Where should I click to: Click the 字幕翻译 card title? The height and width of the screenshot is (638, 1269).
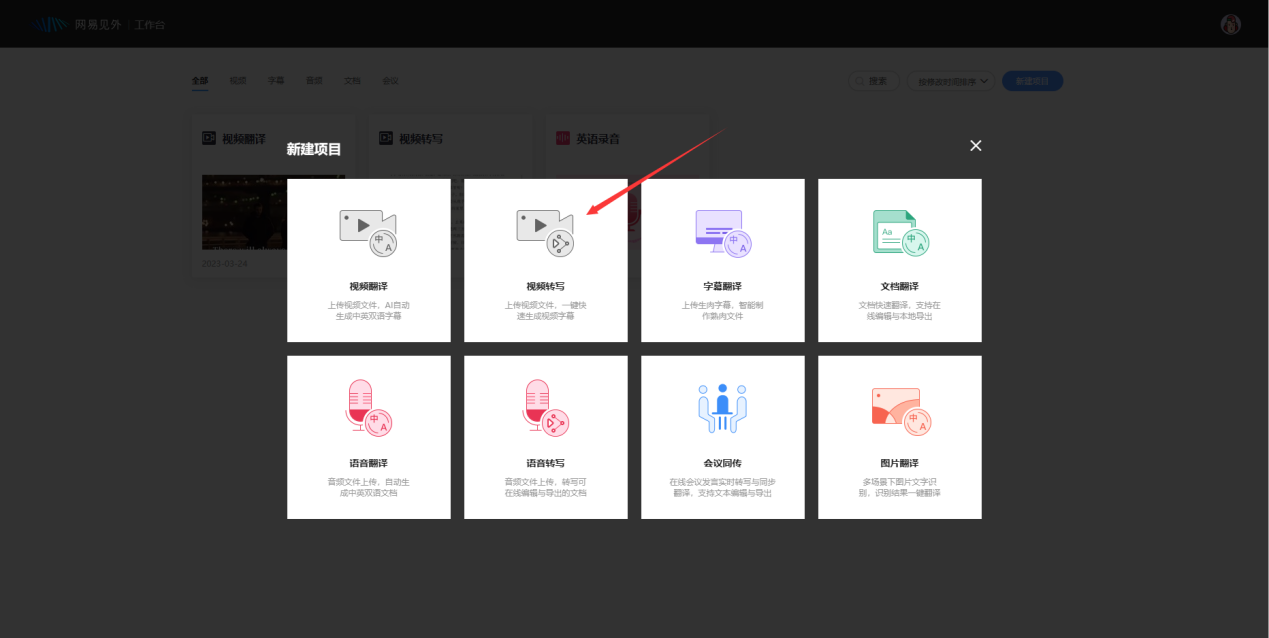coord(723,286)
